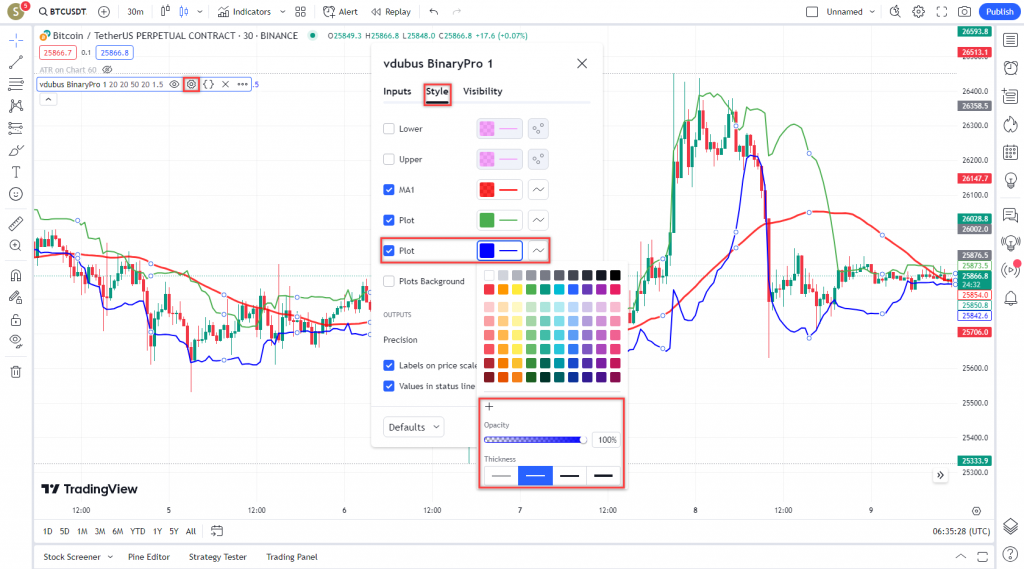Enable the Upper plot checkbox
1024x569 pixels.
point(389,159)
